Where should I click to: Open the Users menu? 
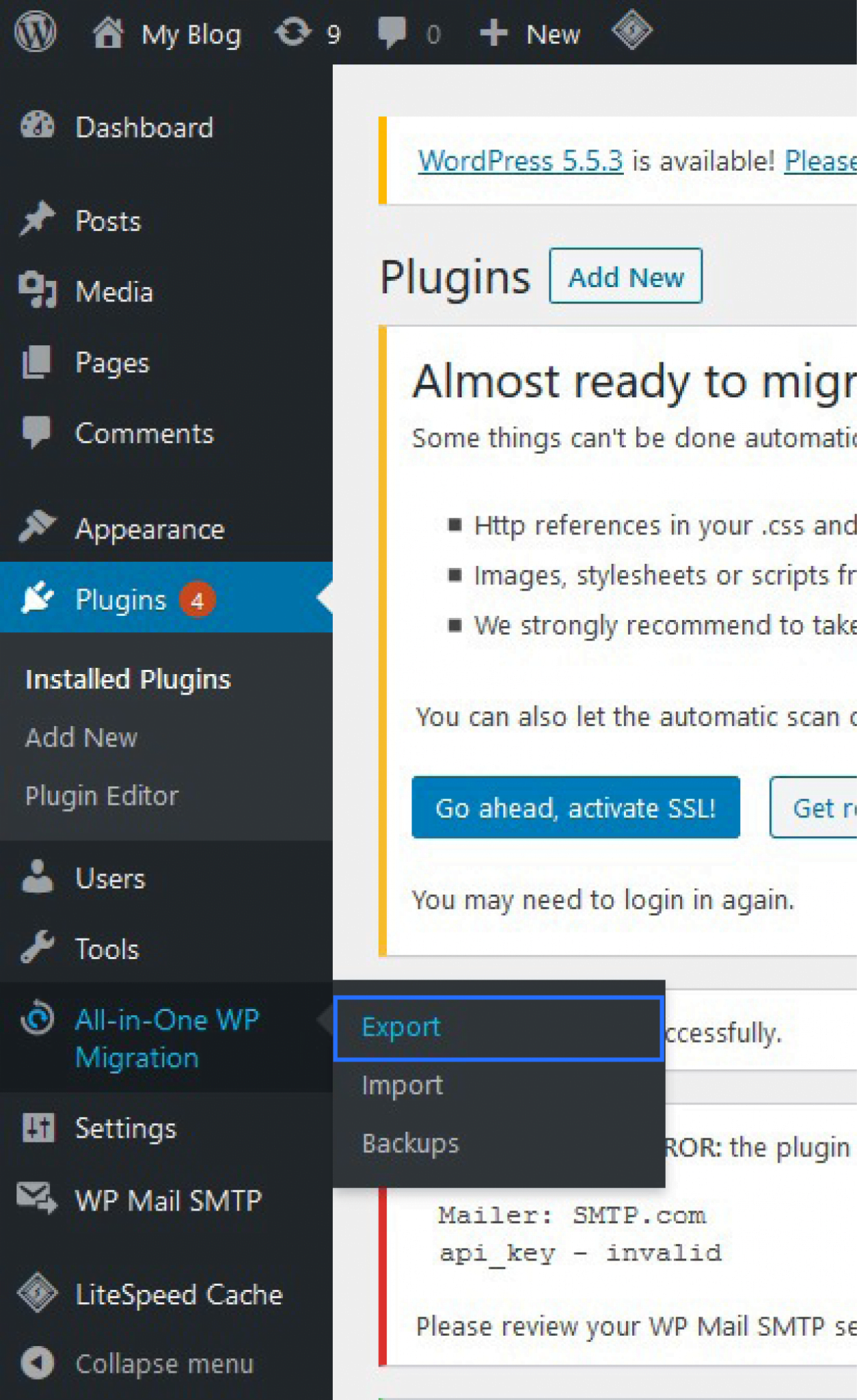110,878
